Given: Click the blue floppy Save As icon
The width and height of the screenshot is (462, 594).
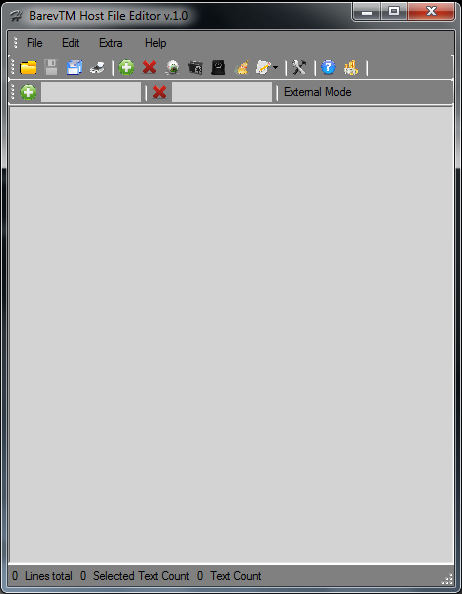Looking at the screenshot, I should pyautogui.click(x=74, y=67).
